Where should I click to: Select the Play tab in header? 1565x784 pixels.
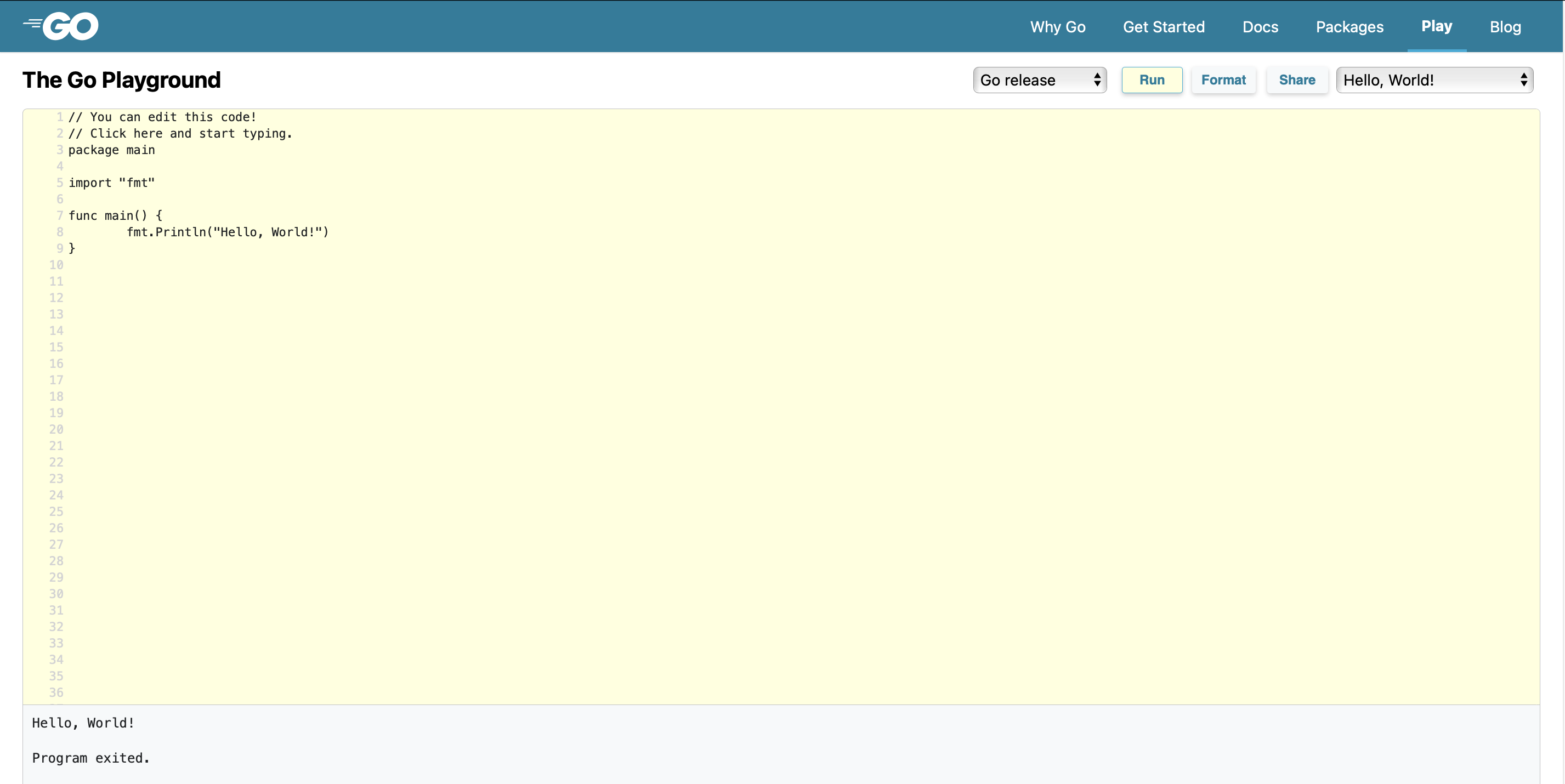coord(1436,26)
